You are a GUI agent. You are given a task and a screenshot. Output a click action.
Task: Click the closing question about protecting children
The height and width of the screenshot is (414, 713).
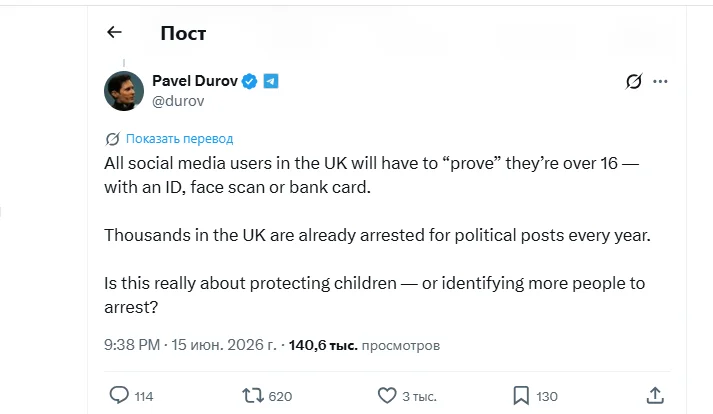[375, 295]
